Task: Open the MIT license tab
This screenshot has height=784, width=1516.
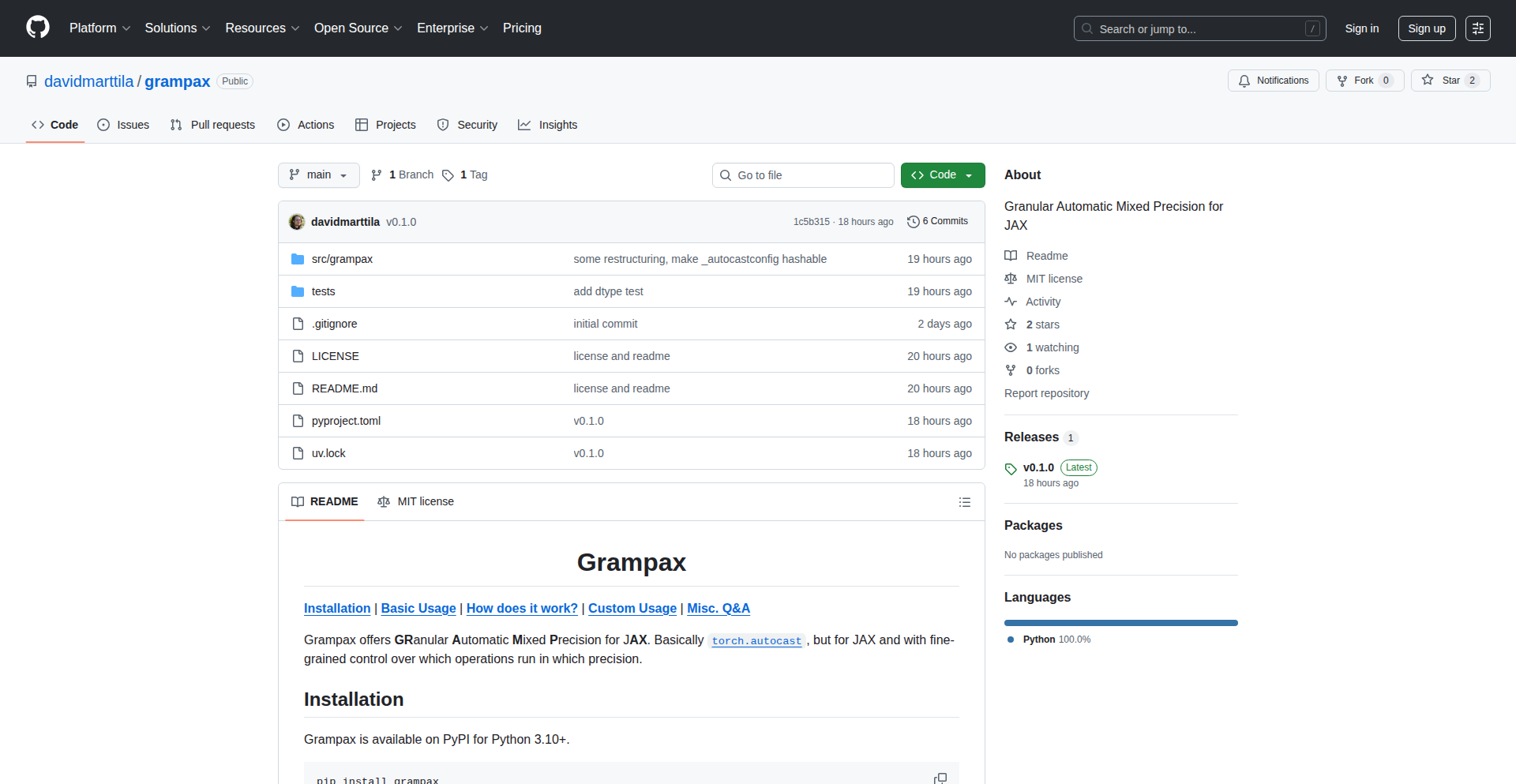Action: [416, 502]
